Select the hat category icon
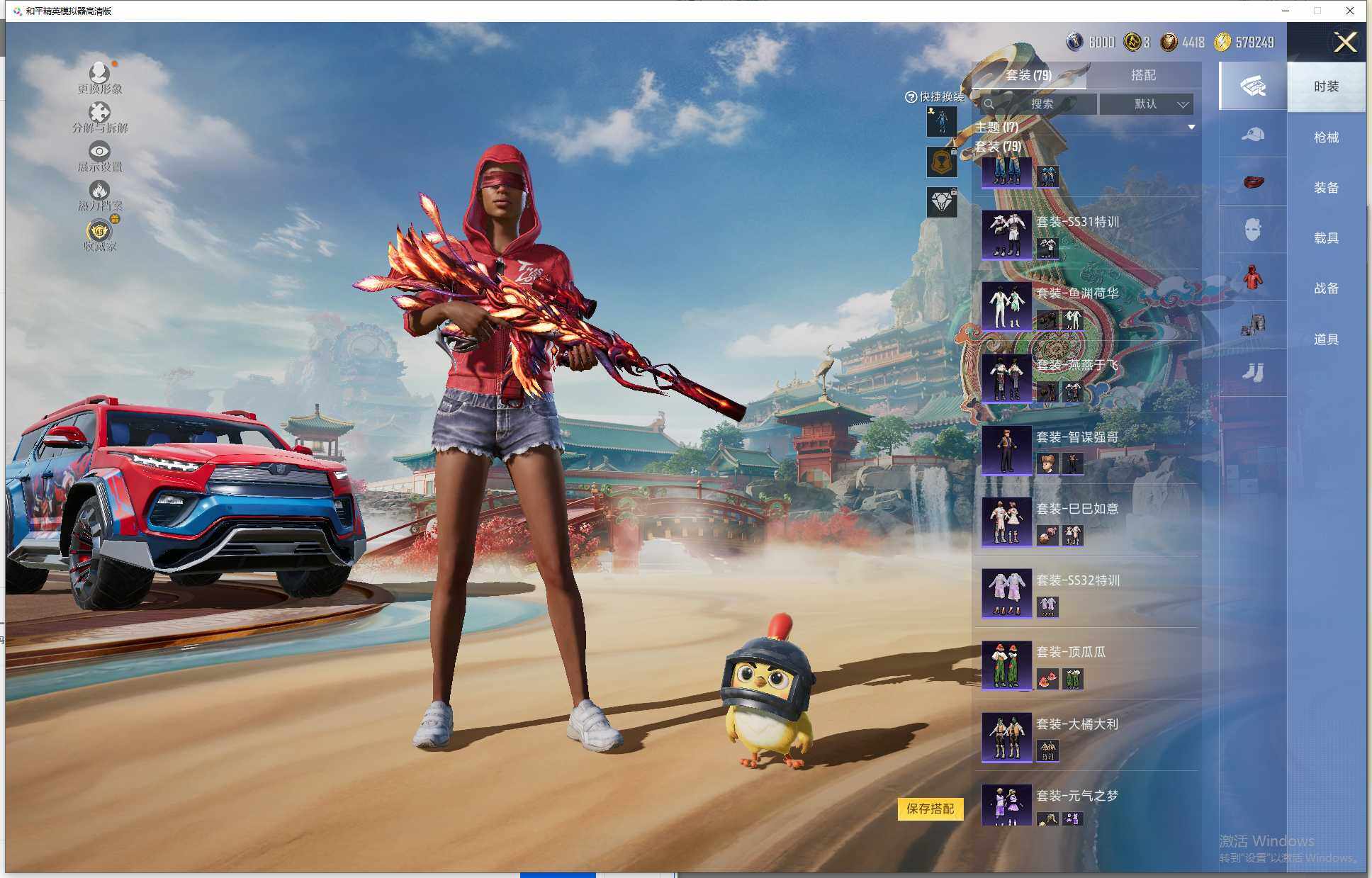Viewport: 1372px width, 878px height. click(1252, 134)
